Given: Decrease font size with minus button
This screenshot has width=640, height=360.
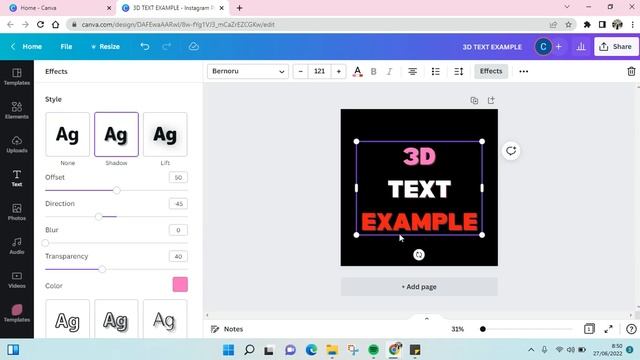Looking at the screenshot, I should click(300, 71).
